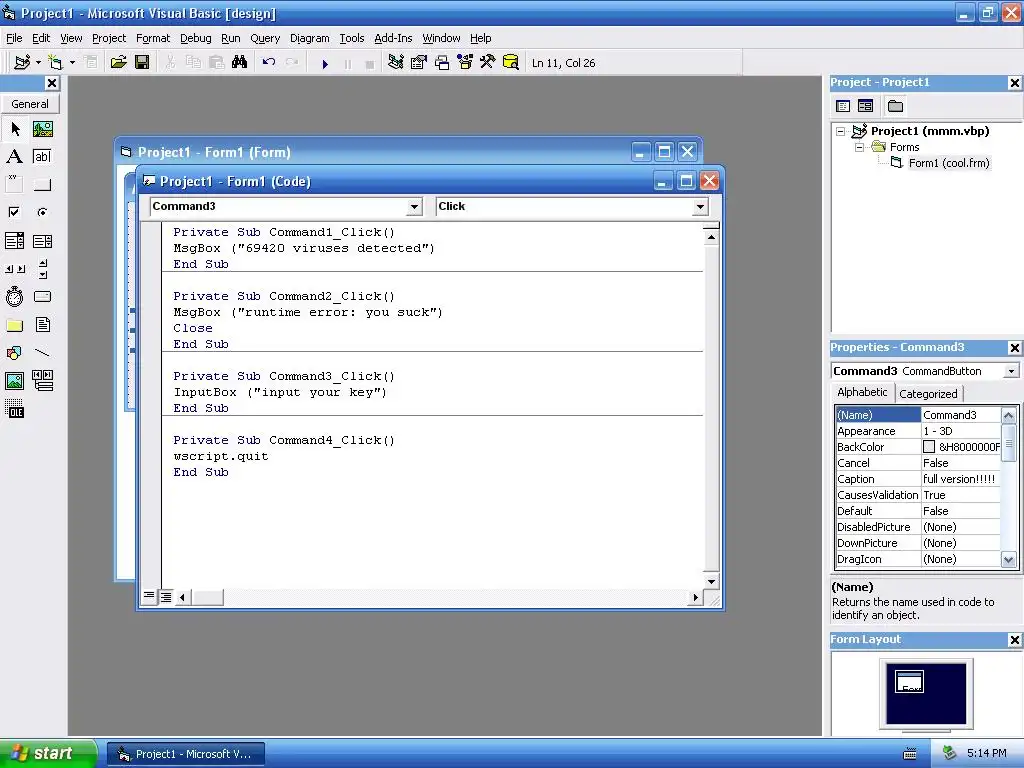Select the VScrollBar tool
The width and height of the screenshot is (1024, 768).
(x=42, y=268)
